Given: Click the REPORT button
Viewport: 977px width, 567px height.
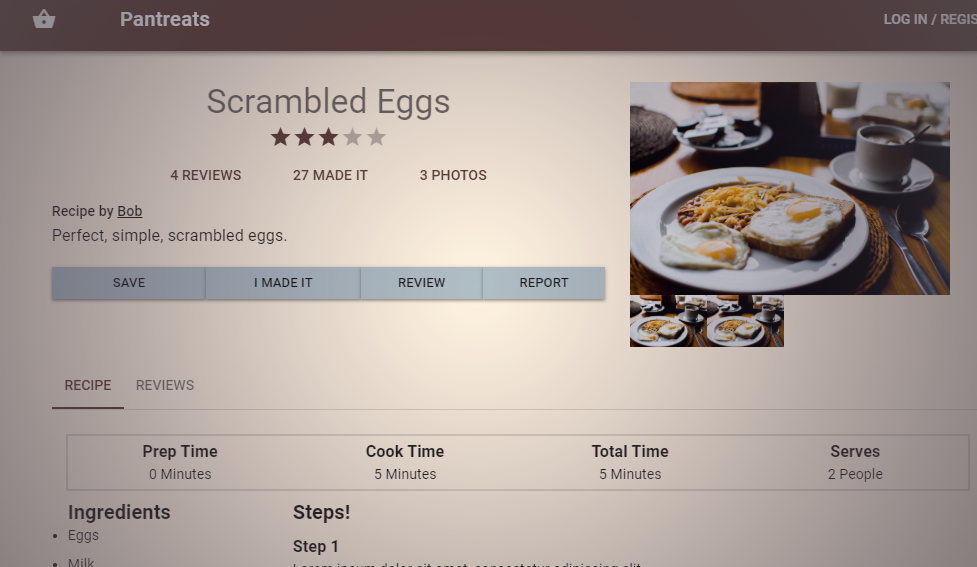Looking at the screenshot, I should pos(544,283).
